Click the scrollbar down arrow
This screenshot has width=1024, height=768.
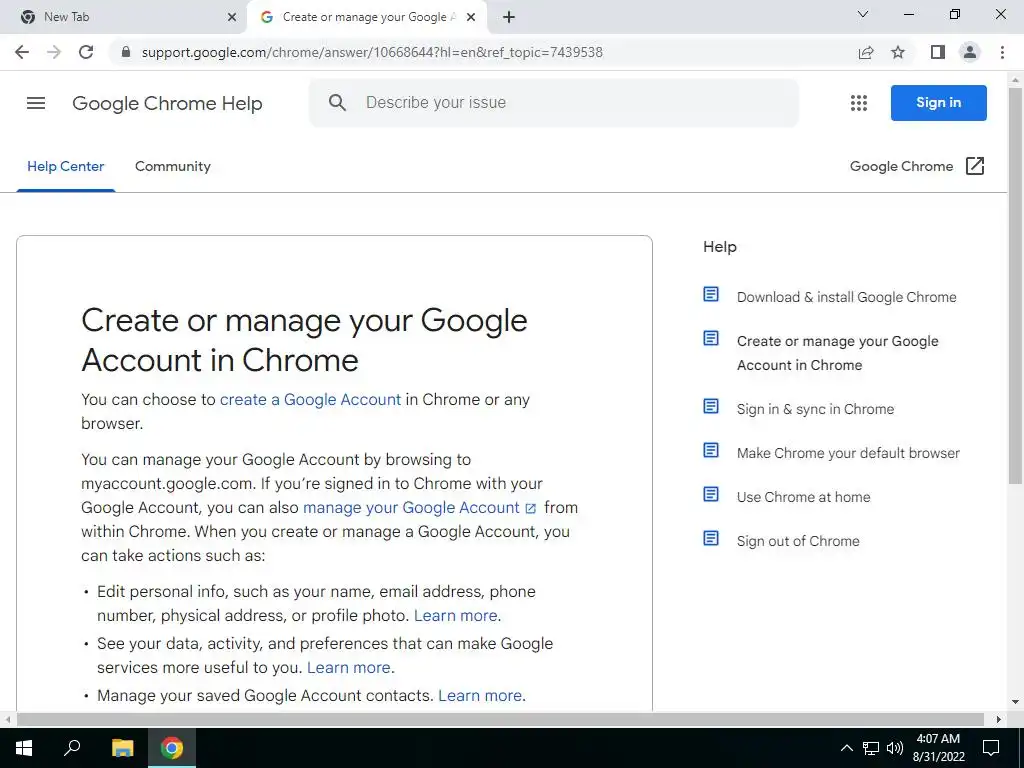1015,702
